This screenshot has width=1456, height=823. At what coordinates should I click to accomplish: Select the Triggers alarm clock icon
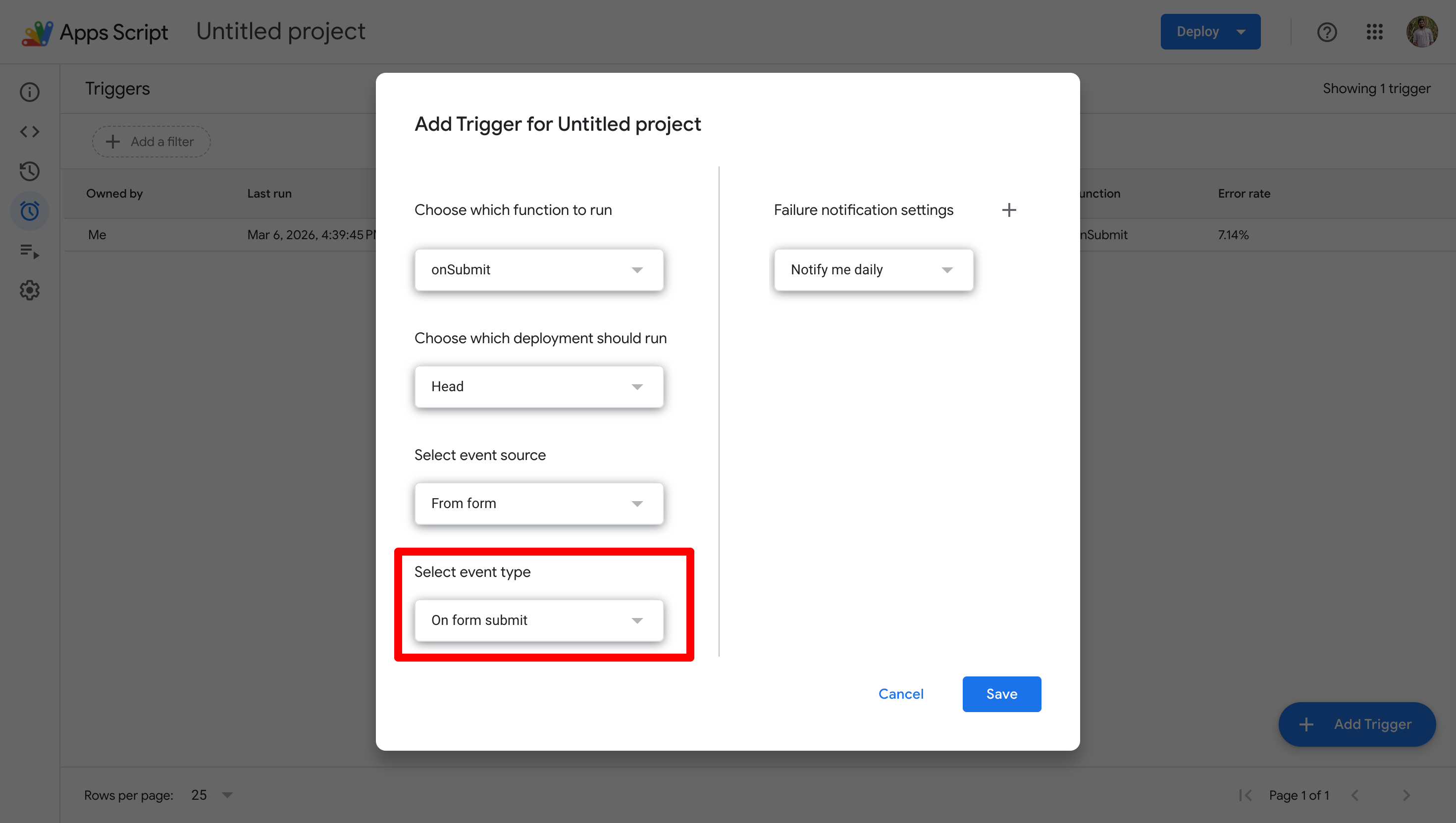pyautogui.click(x=29, y=211)
